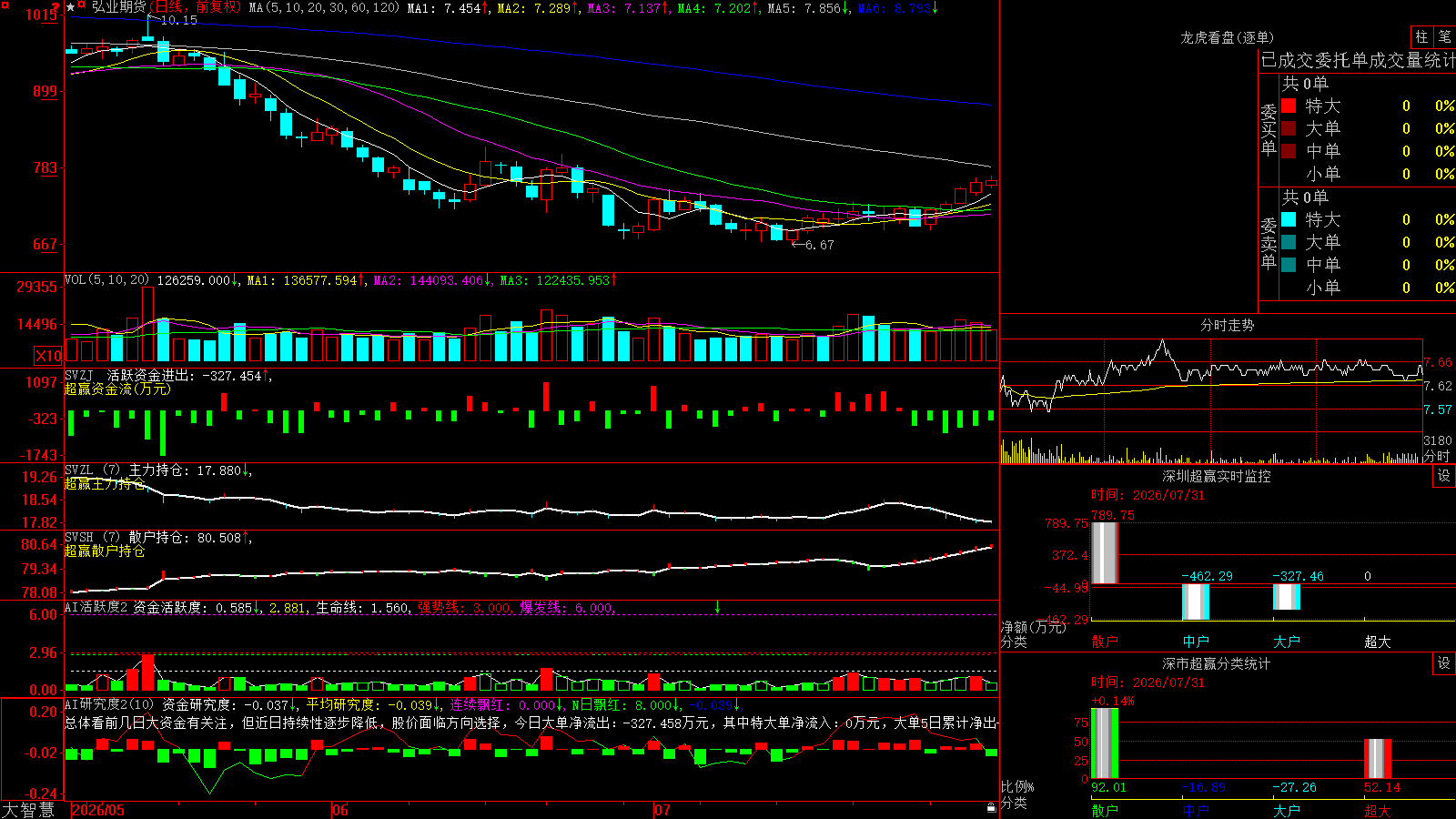Click the 散户 bar in the real-time monitor chart

1104,552
